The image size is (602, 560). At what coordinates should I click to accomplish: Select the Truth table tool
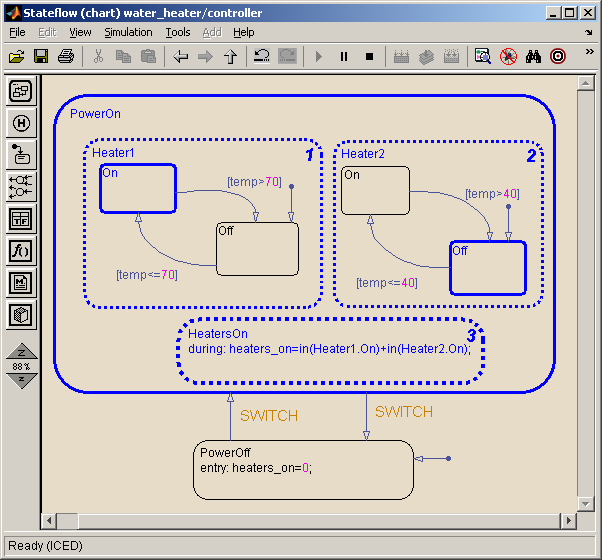click(21, 219)
